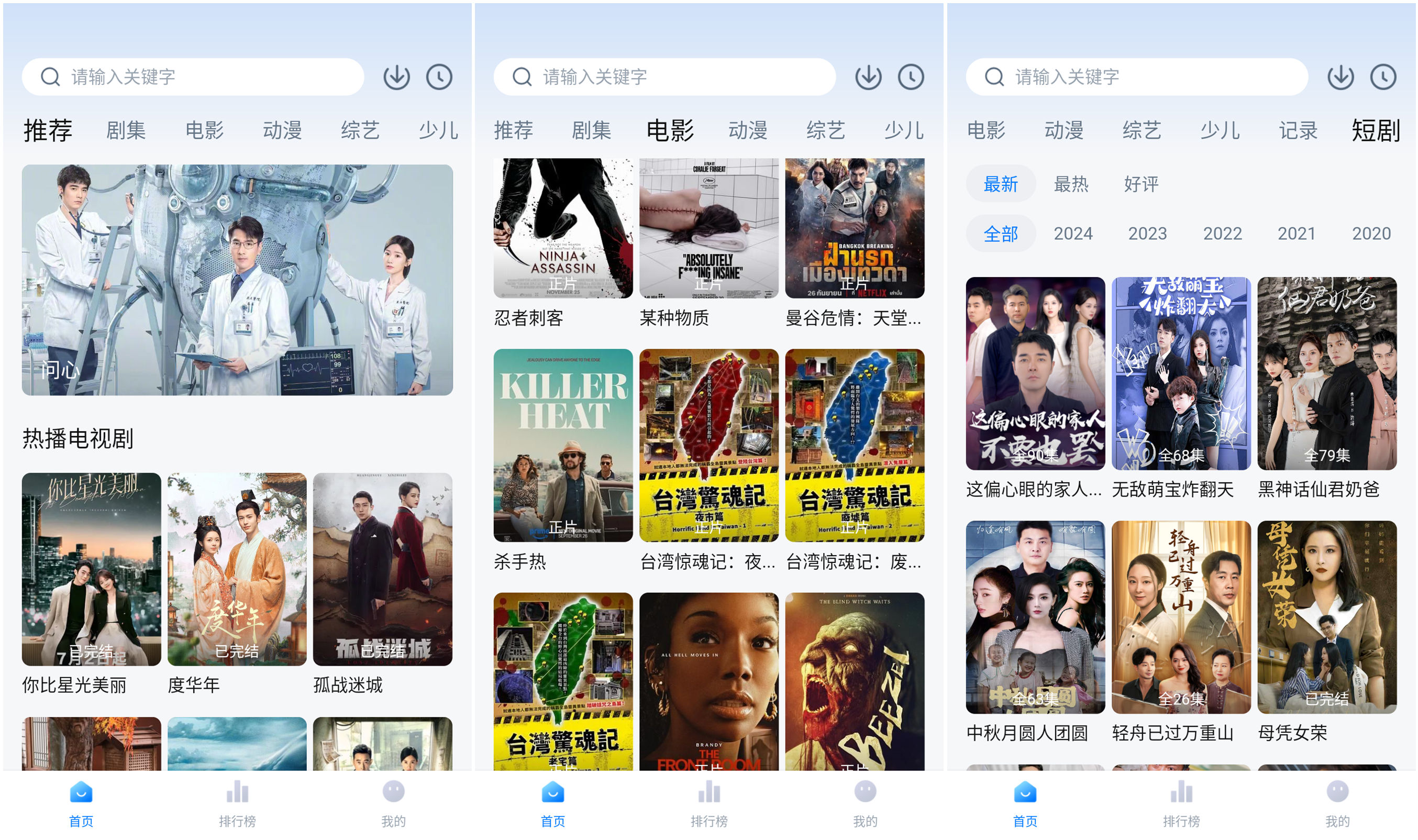Click the 母凭女荣 title text

point(1292,733)
